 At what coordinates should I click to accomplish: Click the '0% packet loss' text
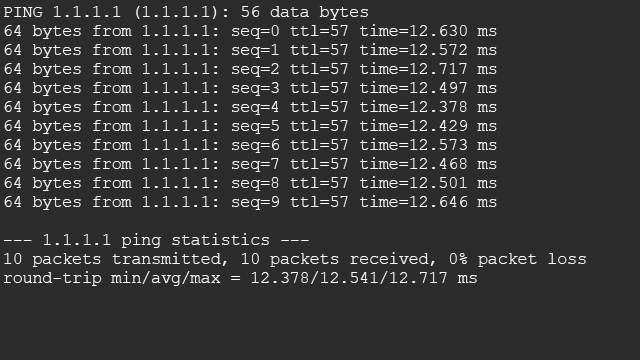(518, 259)
